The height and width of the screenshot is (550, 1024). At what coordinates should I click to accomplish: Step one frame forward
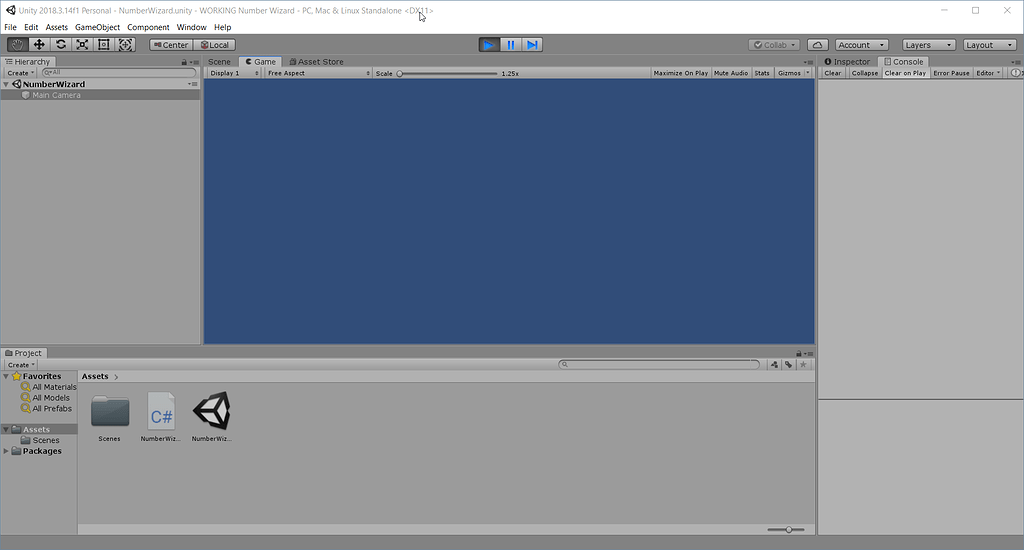532,44
